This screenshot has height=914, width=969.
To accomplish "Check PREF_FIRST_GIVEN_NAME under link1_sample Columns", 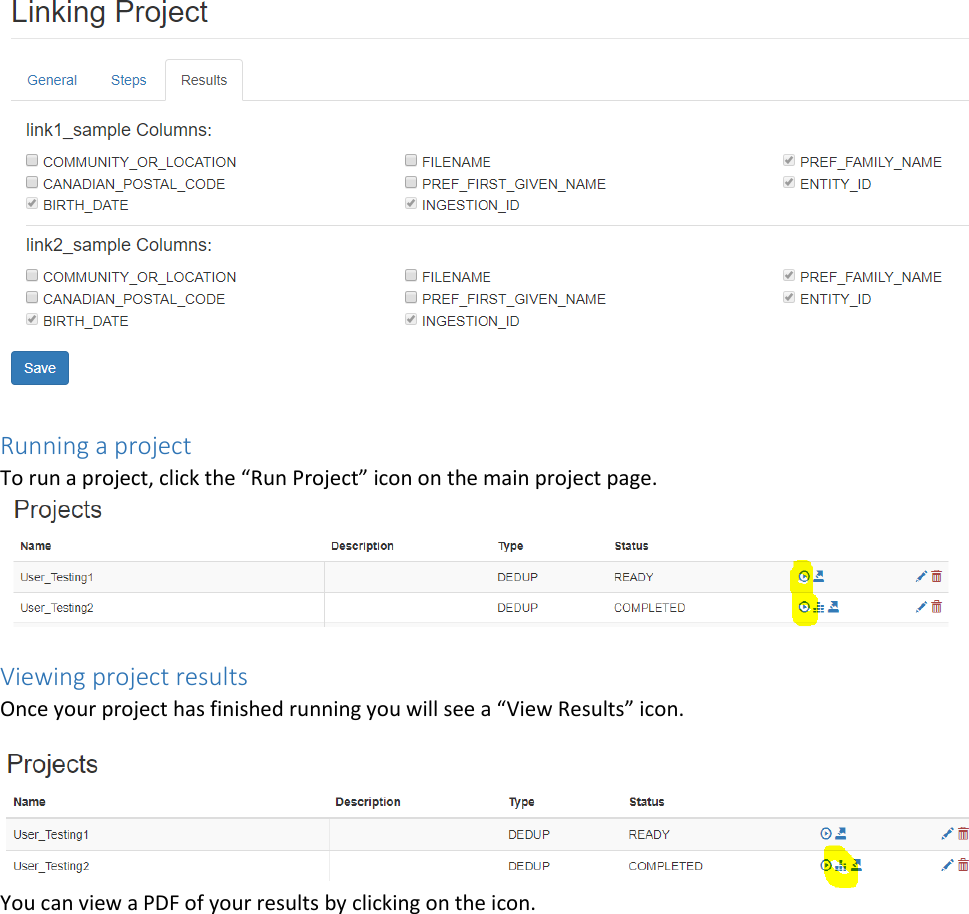I will click(x=411, y=182).
